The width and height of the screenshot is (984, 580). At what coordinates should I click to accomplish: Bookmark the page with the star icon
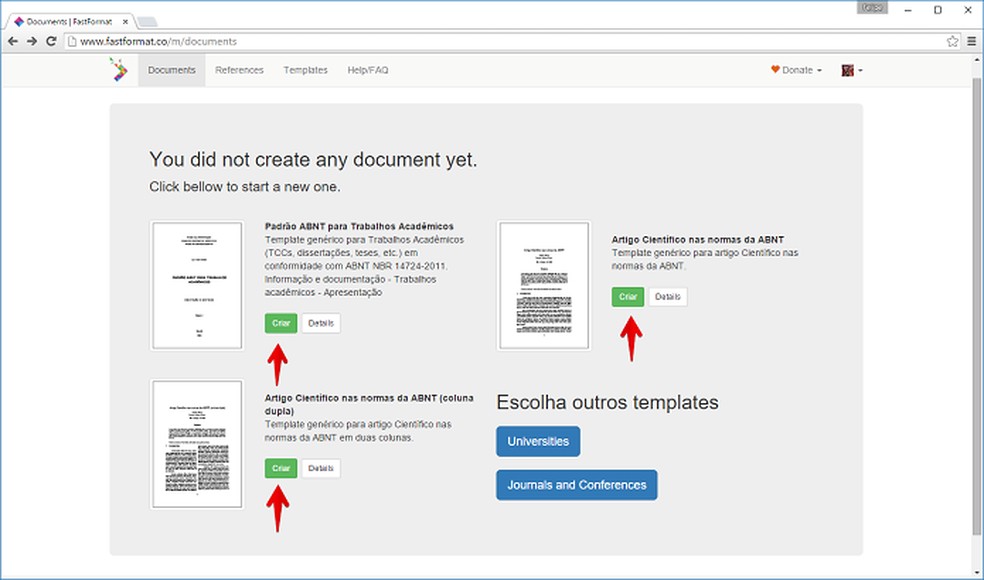click(952, 41)
